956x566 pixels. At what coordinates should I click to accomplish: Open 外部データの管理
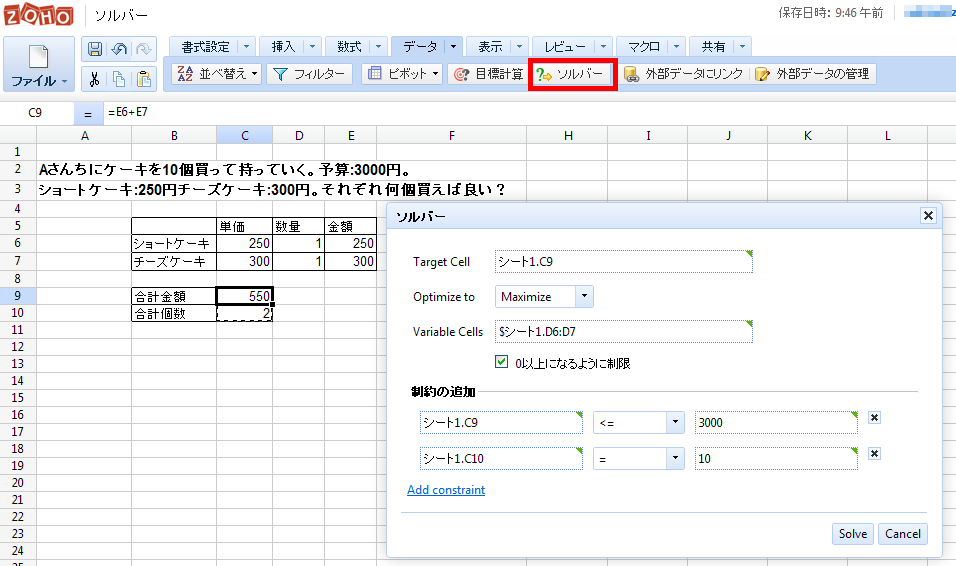tap(812, 74)
